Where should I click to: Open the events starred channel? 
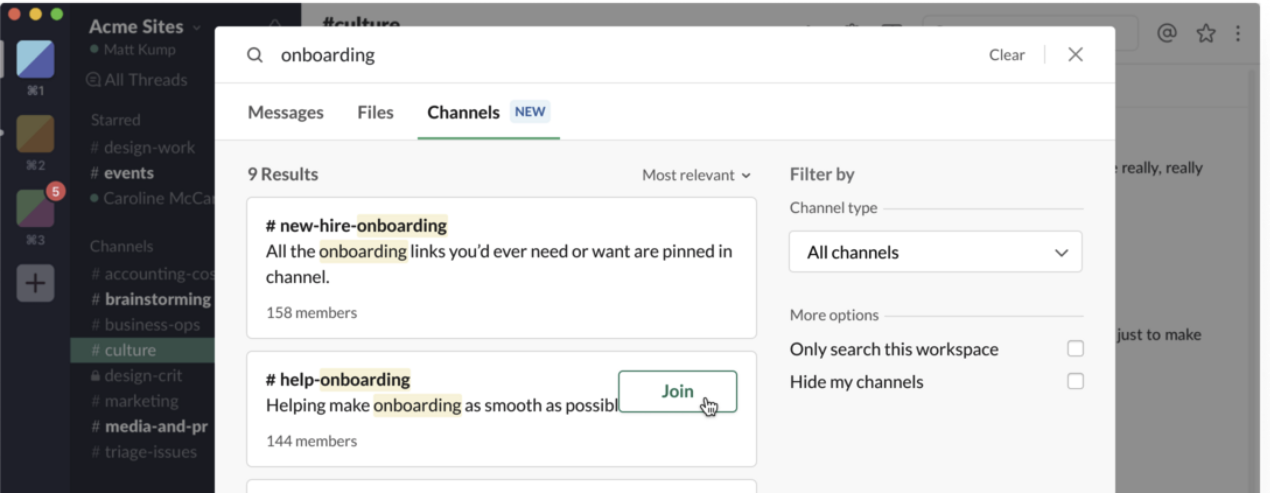point(122,173)
